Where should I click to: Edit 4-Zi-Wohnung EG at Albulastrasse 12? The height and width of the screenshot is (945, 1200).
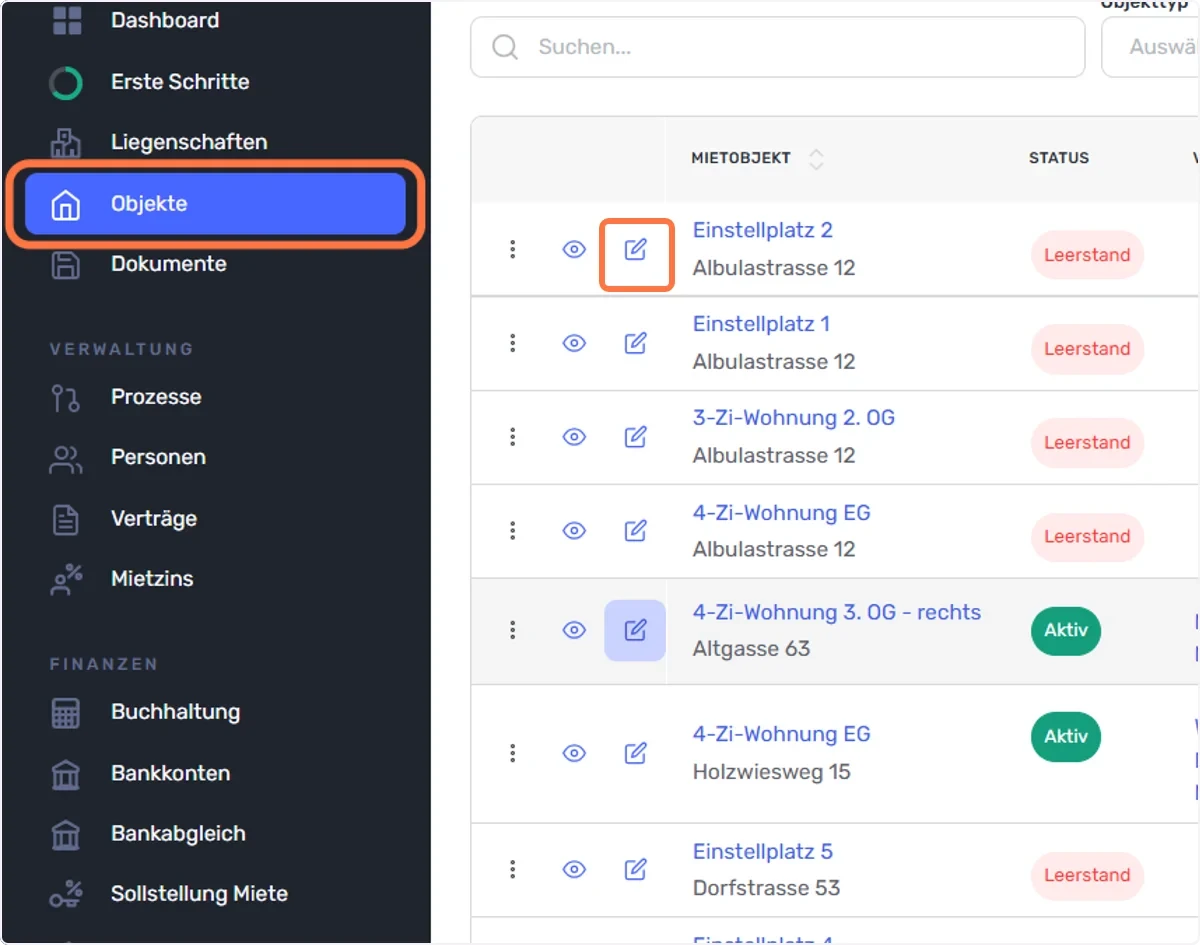pyautogui.click(x=635, y=531)
